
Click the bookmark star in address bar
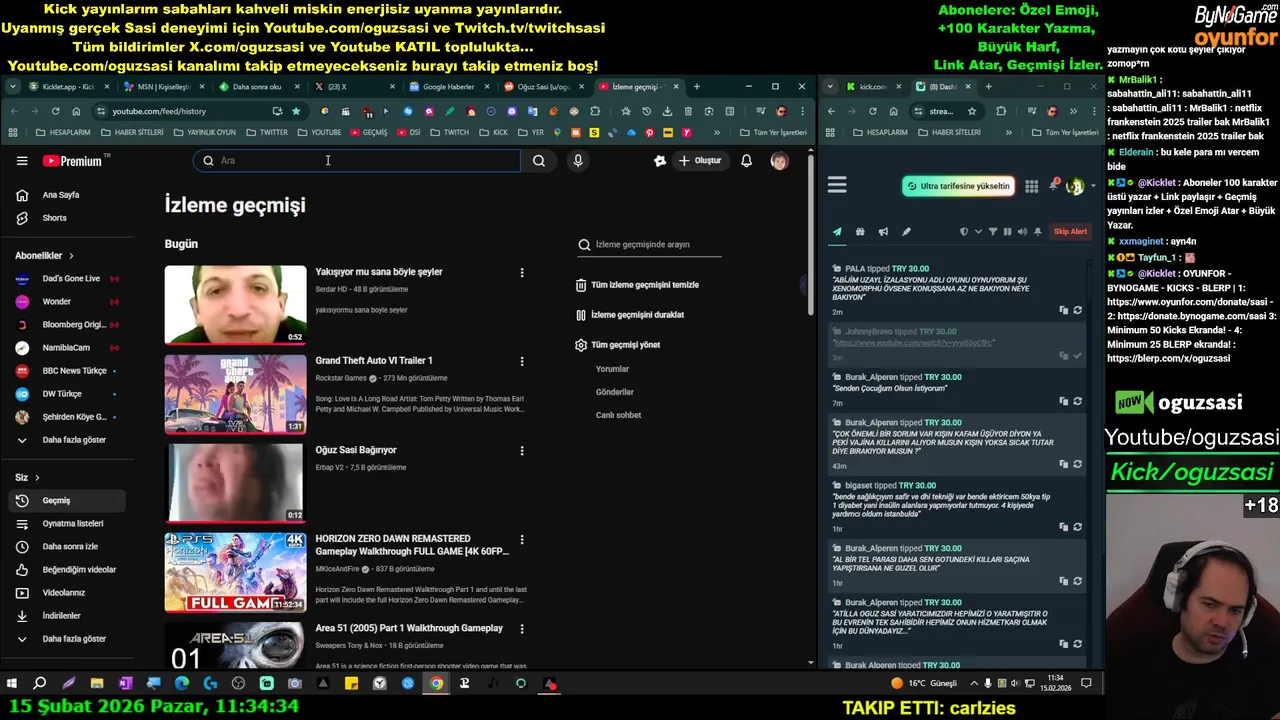[x=296, y=111]
